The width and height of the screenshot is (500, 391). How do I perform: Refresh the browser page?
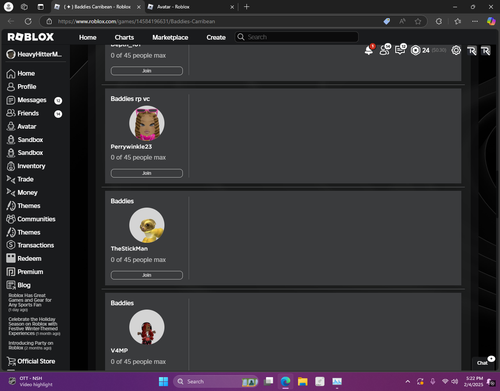(28, 21)
